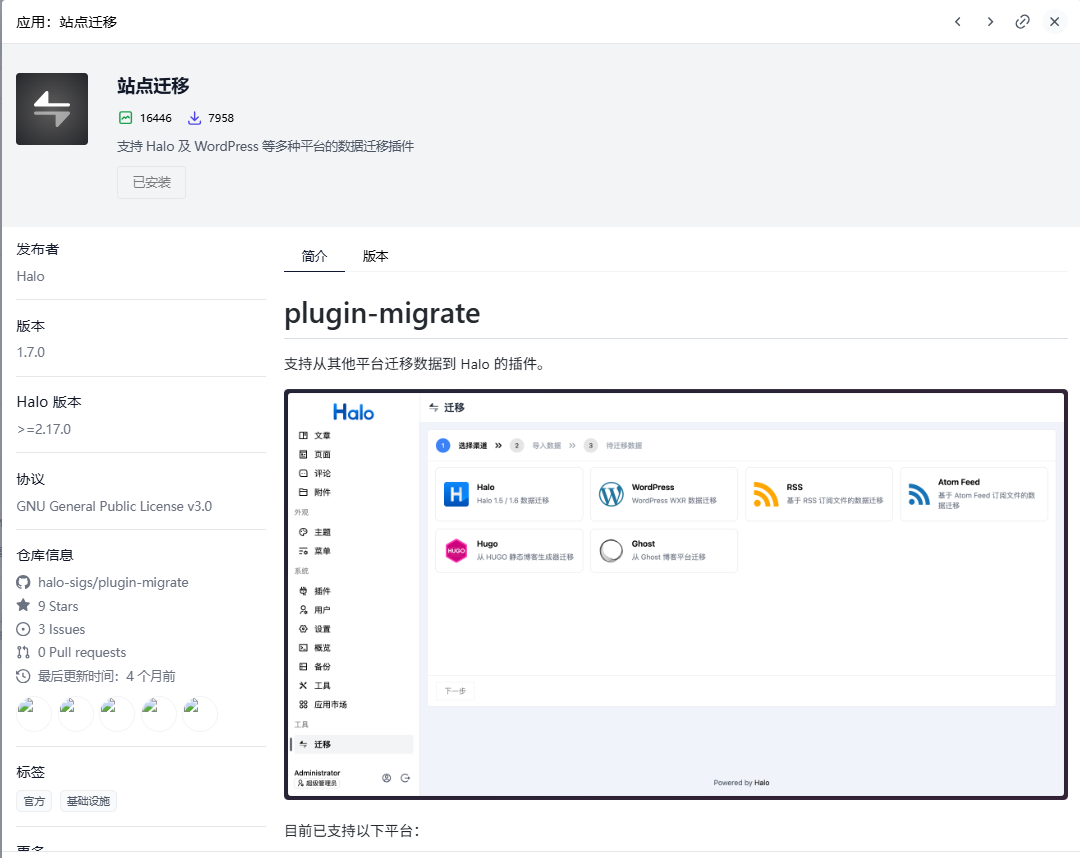Click the 已安装 button

pyautogui.click(x=151, y=183)
